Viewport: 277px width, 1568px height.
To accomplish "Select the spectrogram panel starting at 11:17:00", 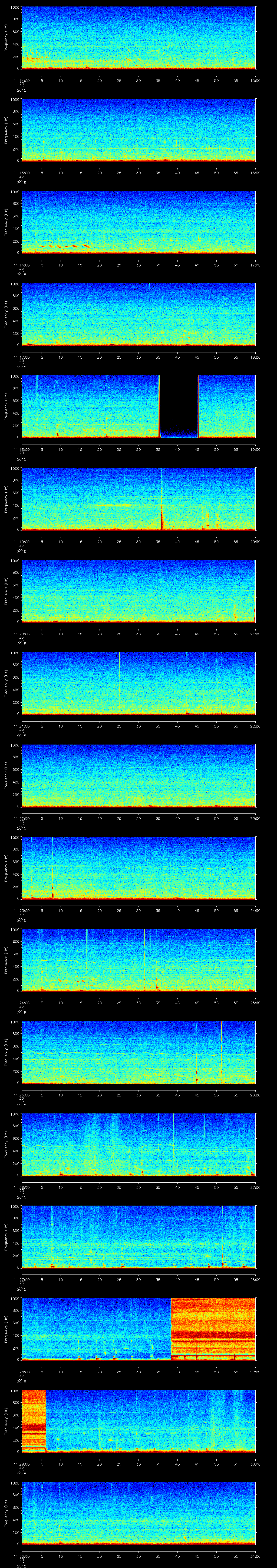I will (139, 315).
